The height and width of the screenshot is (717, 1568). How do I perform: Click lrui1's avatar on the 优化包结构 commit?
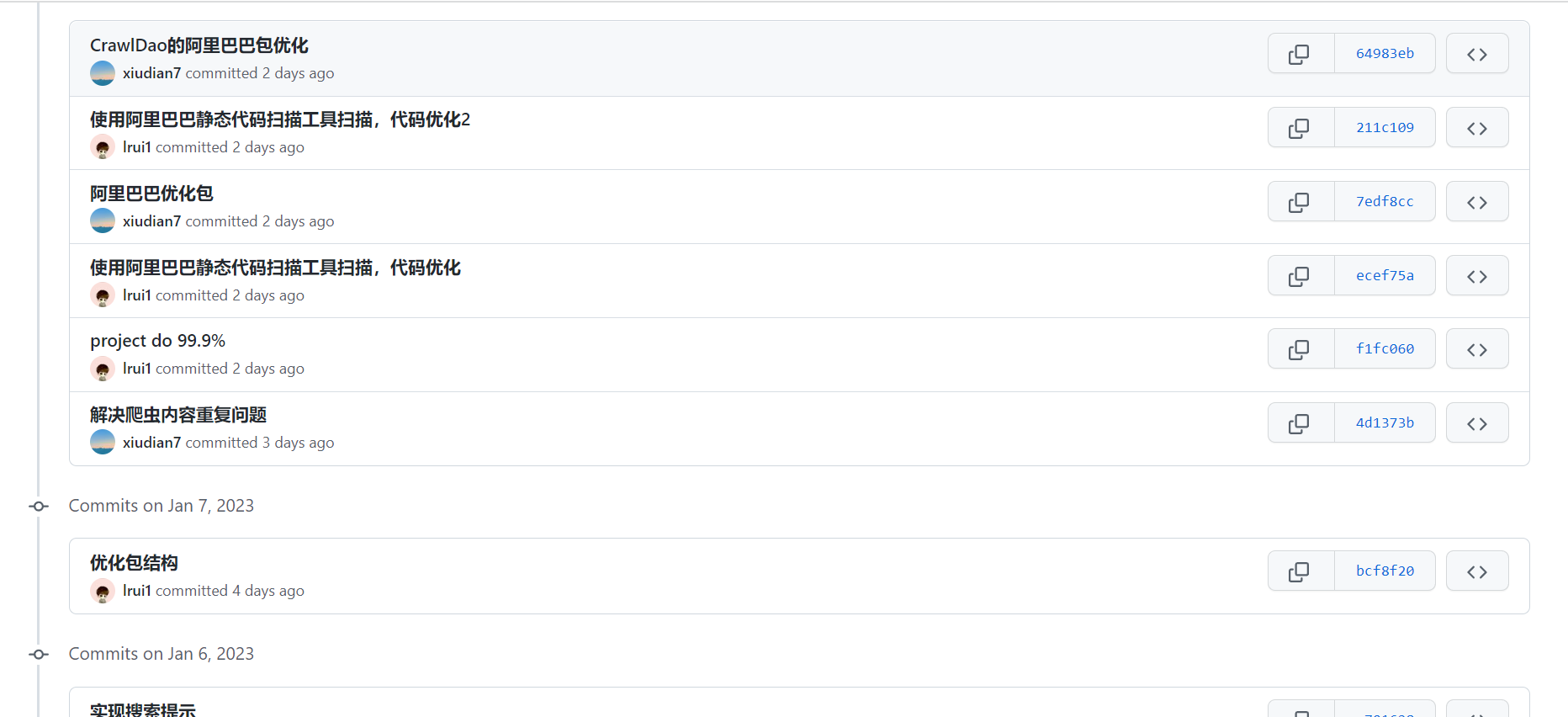(103, 591)
